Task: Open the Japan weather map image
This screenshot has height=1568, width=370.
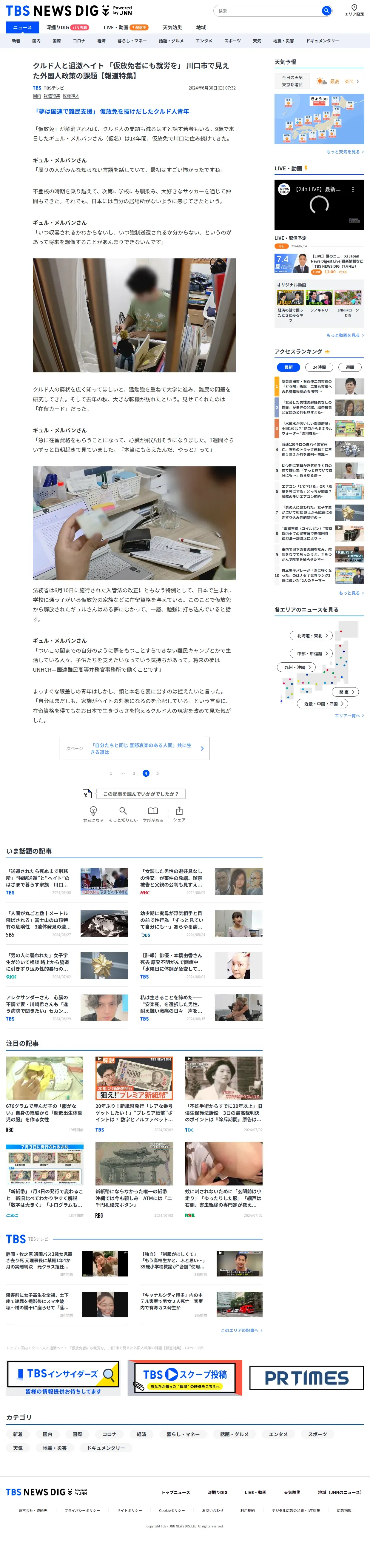Action: 319,119
